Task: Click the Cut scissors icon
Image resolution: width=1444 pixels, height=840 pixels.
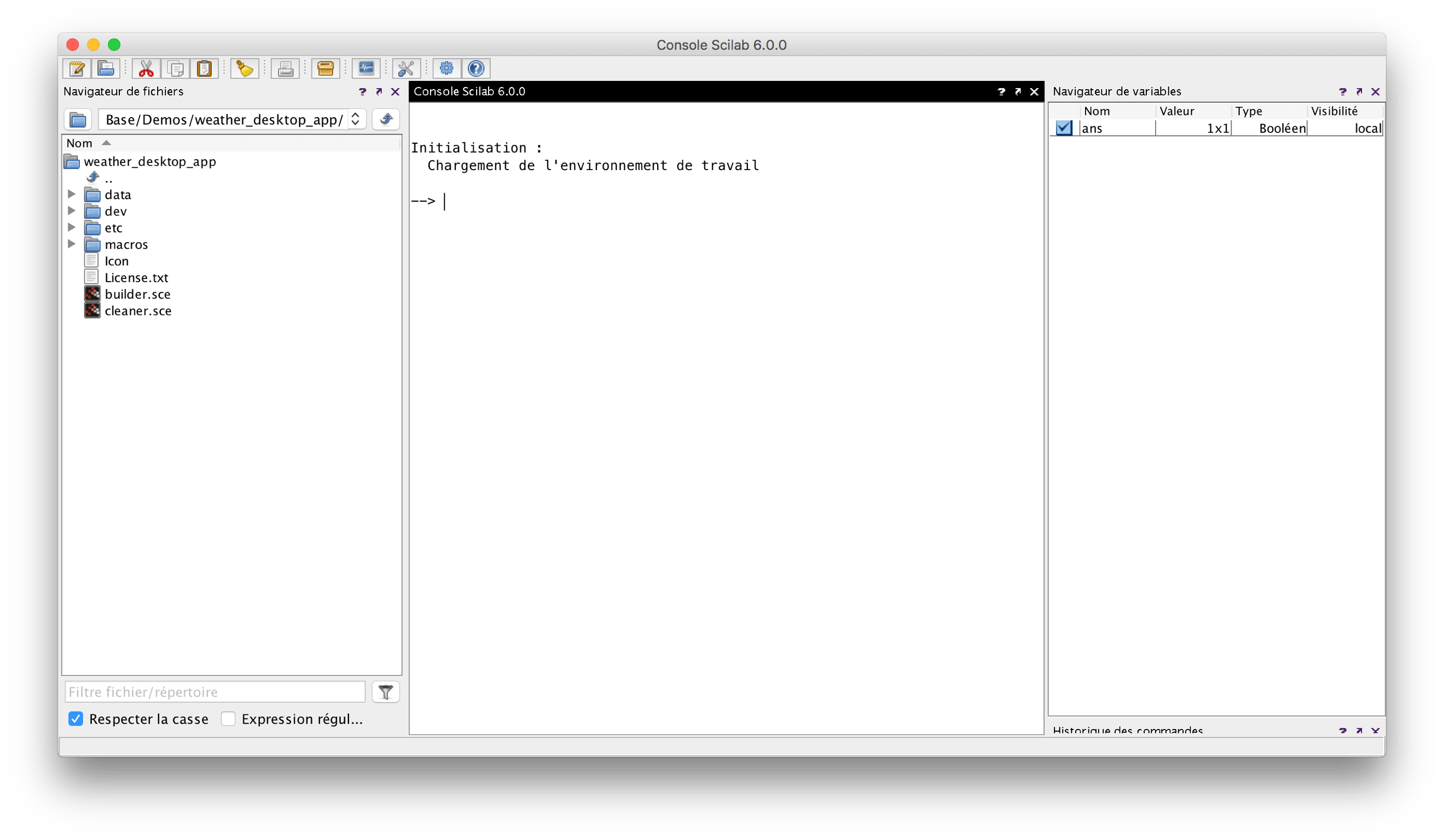Action: [146, 69]
